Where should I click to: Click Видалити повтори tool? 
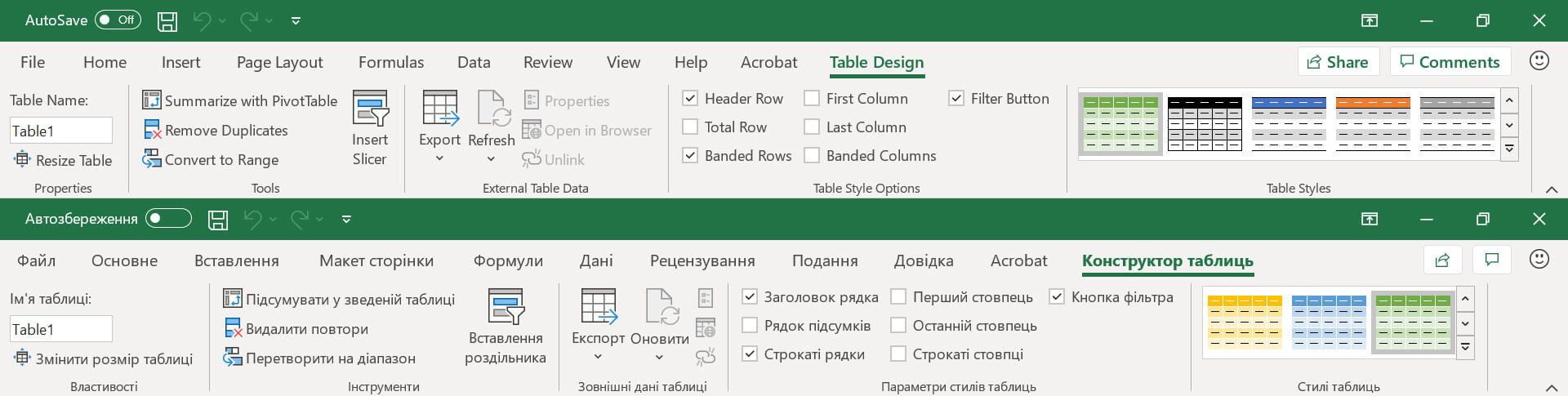click(x=296, y=329)
